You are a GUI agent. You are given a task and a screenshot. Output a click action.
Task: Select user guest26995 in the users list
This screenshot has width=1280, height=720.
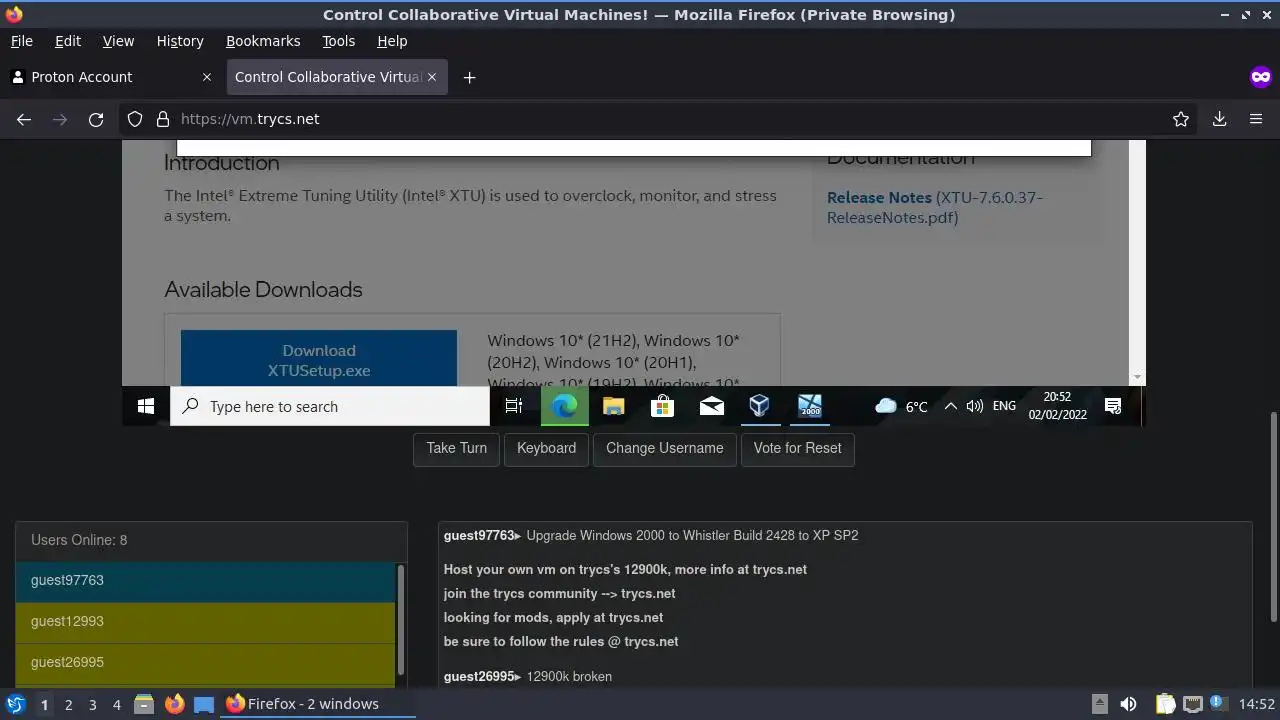coord(205,663)
